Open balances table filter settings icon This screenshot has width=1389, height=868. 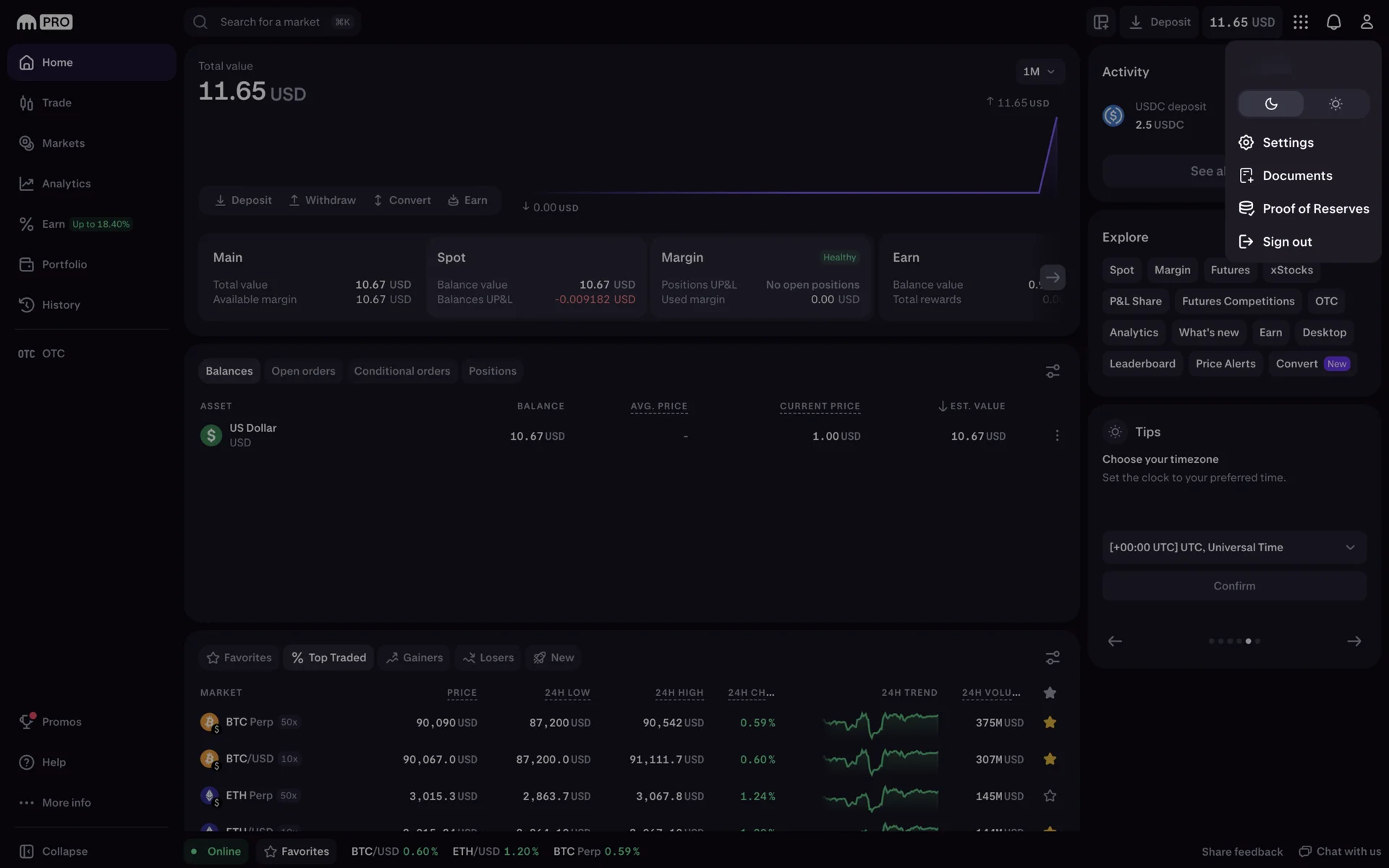click(x=1053, y=371)
